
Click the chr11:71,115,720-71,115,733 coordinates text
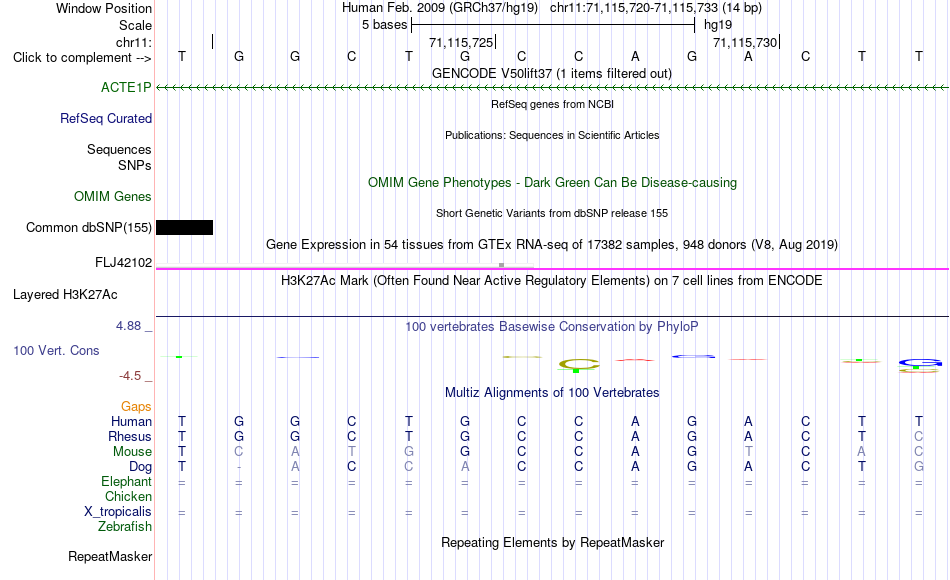pyautogui.click(x=656, y=8)
